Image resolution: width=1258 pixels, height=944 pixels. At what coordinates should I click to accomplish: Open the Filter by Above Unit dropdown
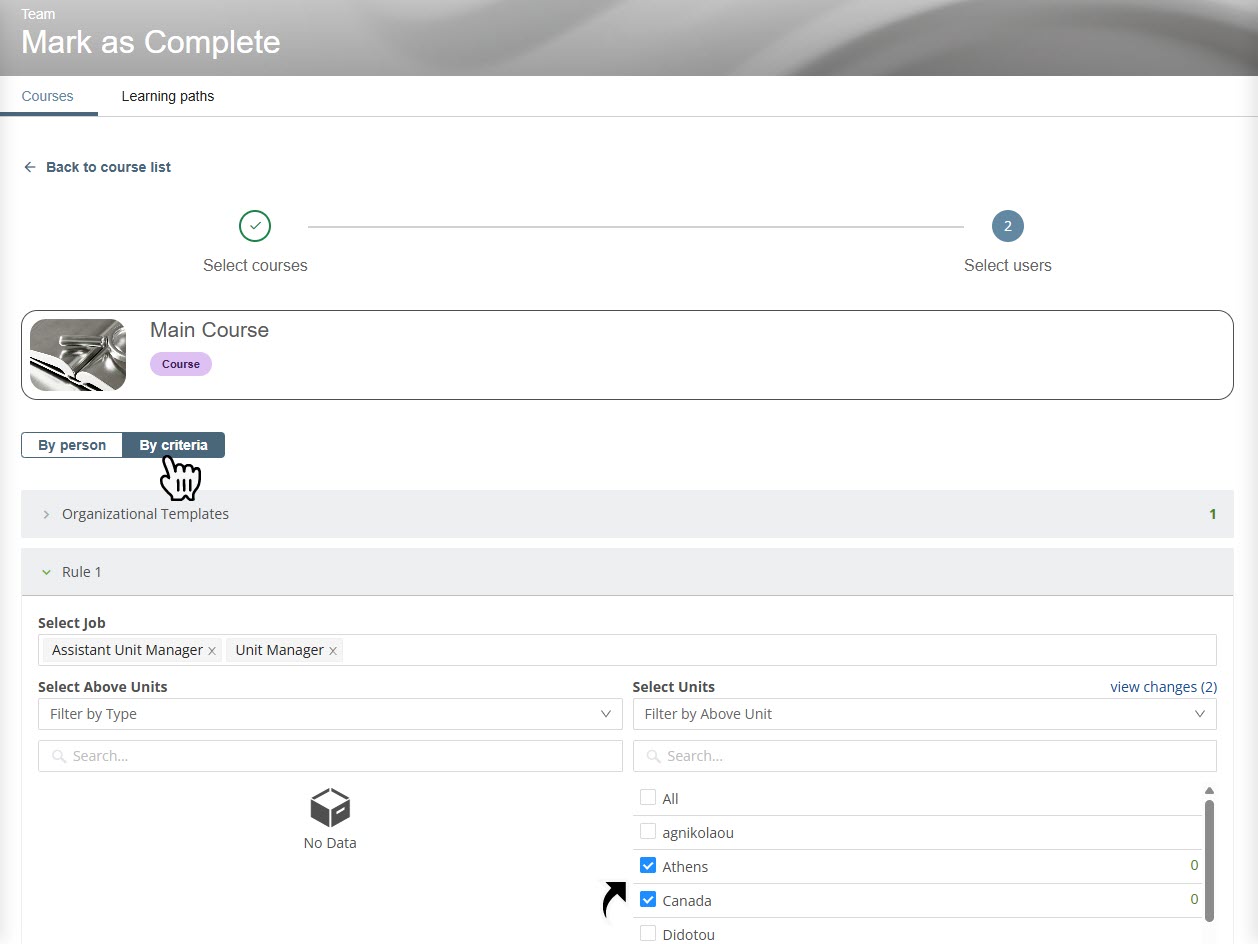point(924,714)
